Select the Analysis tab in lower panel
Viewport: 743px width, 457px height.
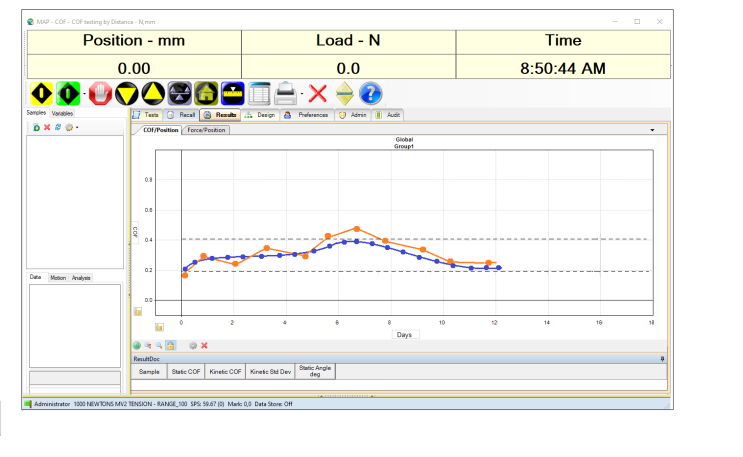coord(81,278)
